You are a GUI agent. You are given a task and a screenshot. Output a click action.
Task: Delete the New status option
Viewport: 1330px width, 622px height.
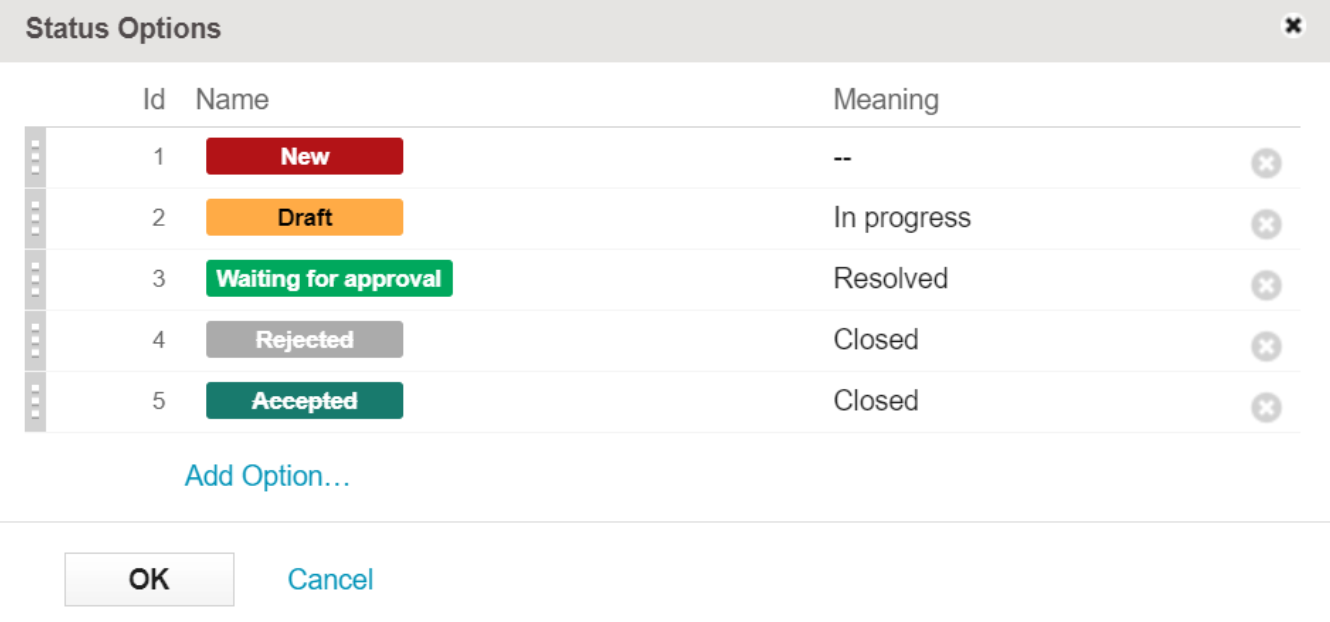(1266, 163)
